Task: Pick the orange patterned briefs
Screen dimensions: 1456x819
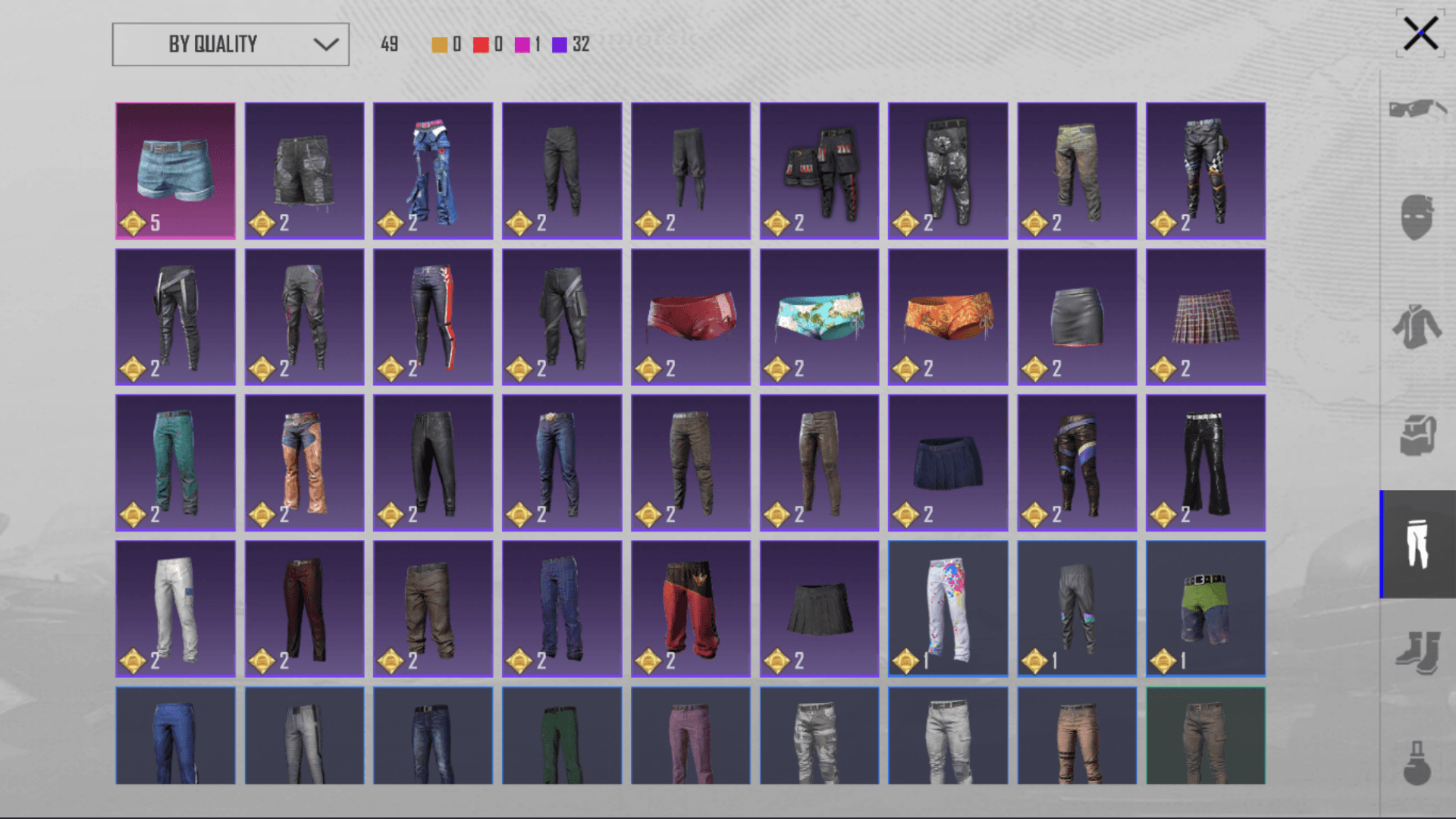Action: click(948, 317)
